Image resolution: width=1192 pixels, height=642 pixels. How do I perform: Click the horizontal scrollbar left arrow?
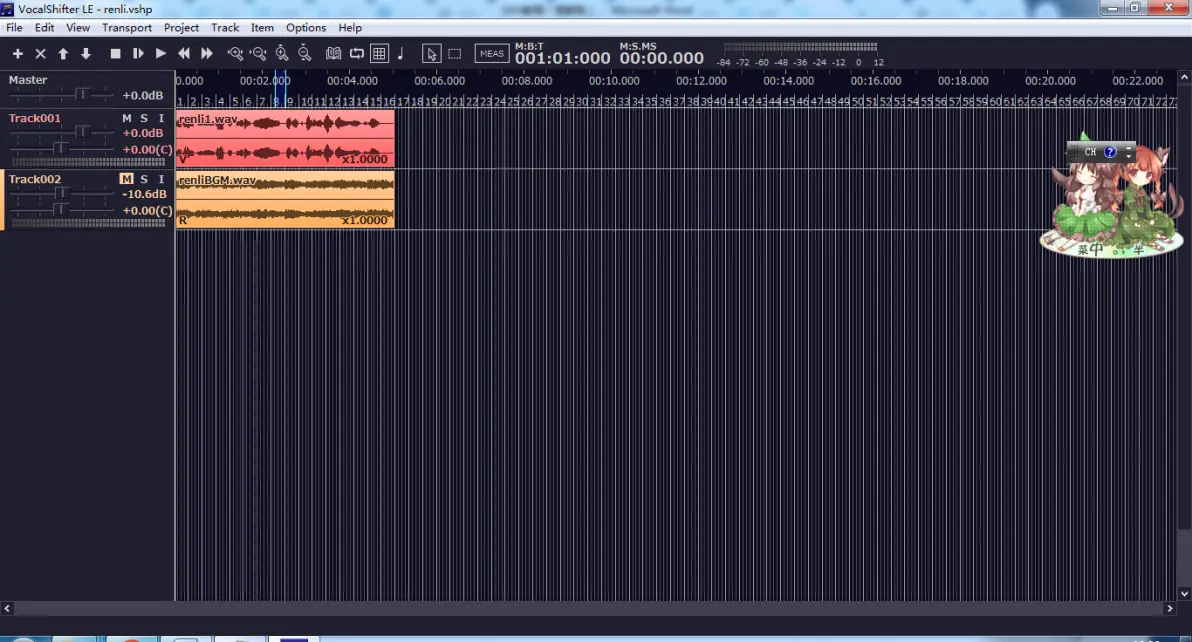point(7,609)
